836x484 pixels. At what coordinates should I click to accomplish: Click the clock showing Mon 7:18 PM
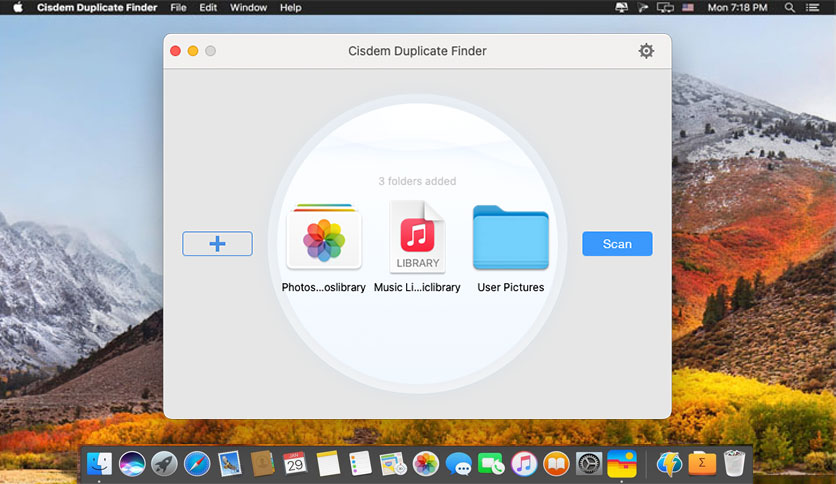[737, 7]
